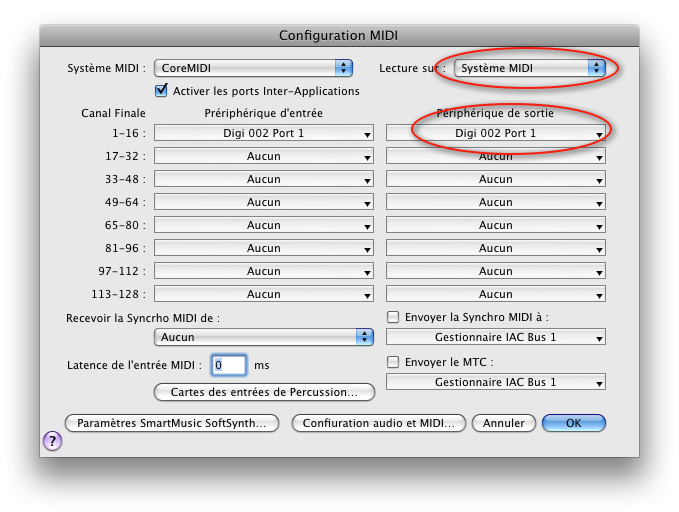Enable Envoyer le MTC checkbox
This screenshot has height=512, width=679.
[393, 362]
